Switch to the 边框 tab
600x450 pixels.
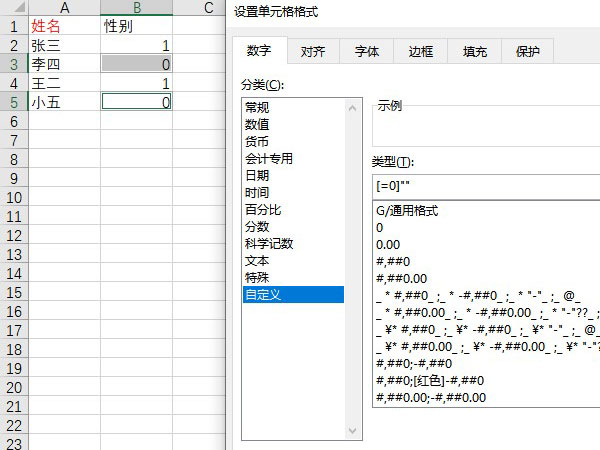(x=421, y=51)
